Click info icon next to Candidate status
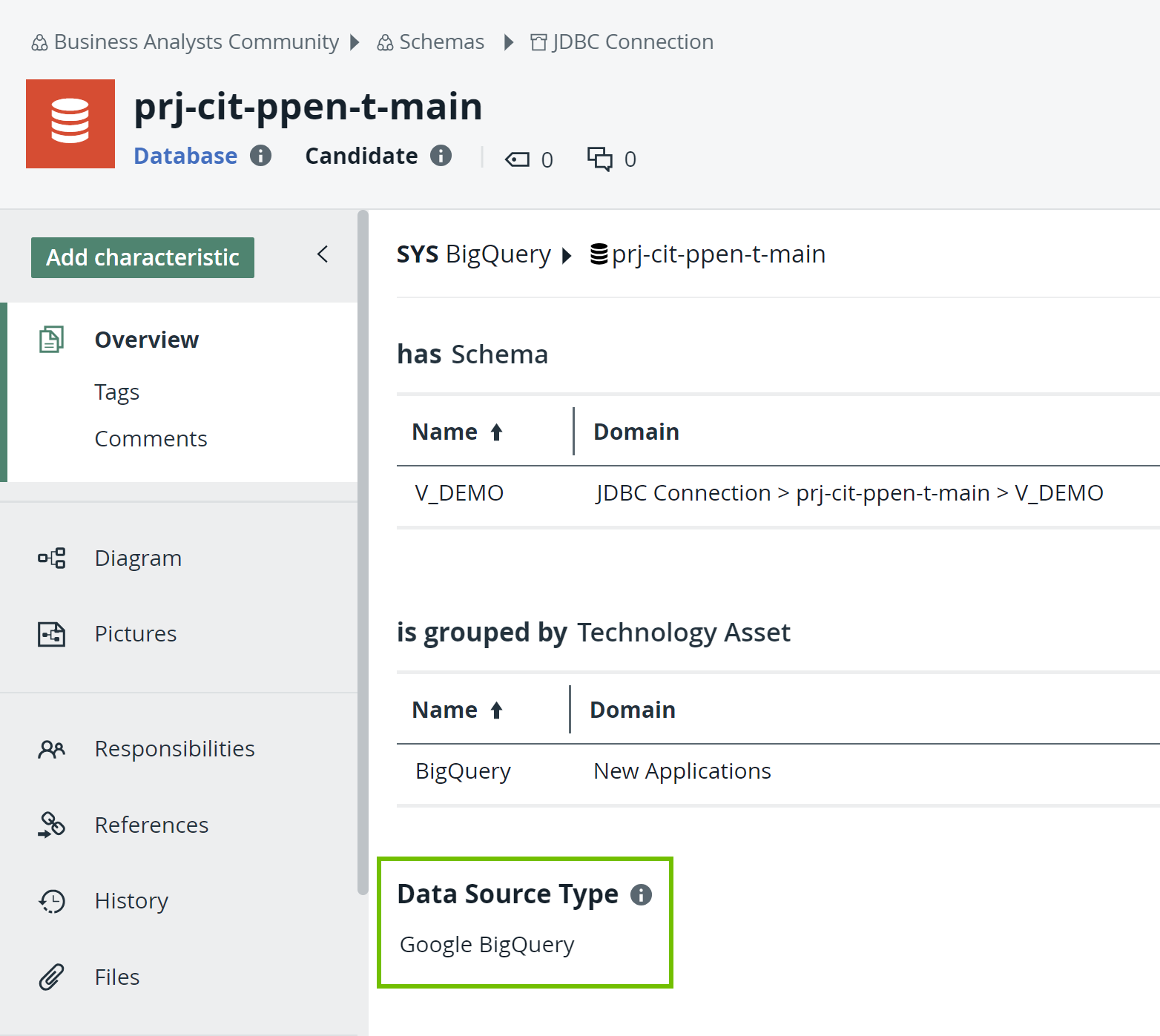The height and width of the screenshot is (1036, 1160). [x=441, y=156]
